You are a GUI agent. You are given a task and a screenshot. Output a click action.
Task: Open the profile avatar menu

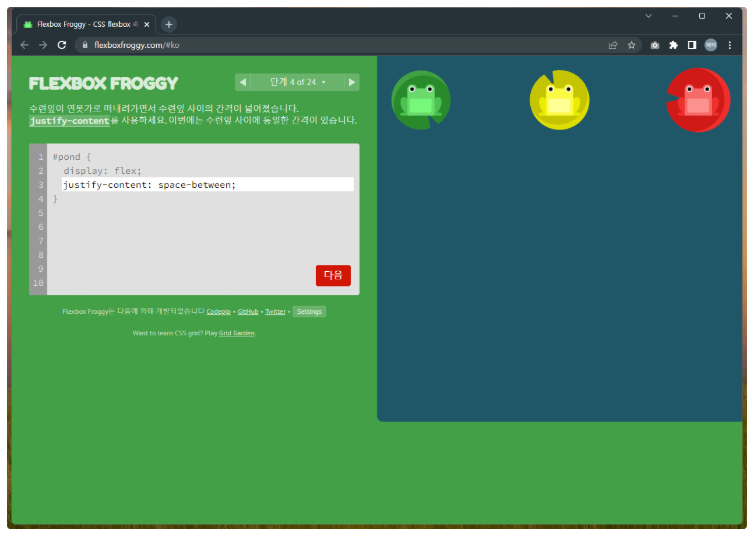(x=711, y=45)
